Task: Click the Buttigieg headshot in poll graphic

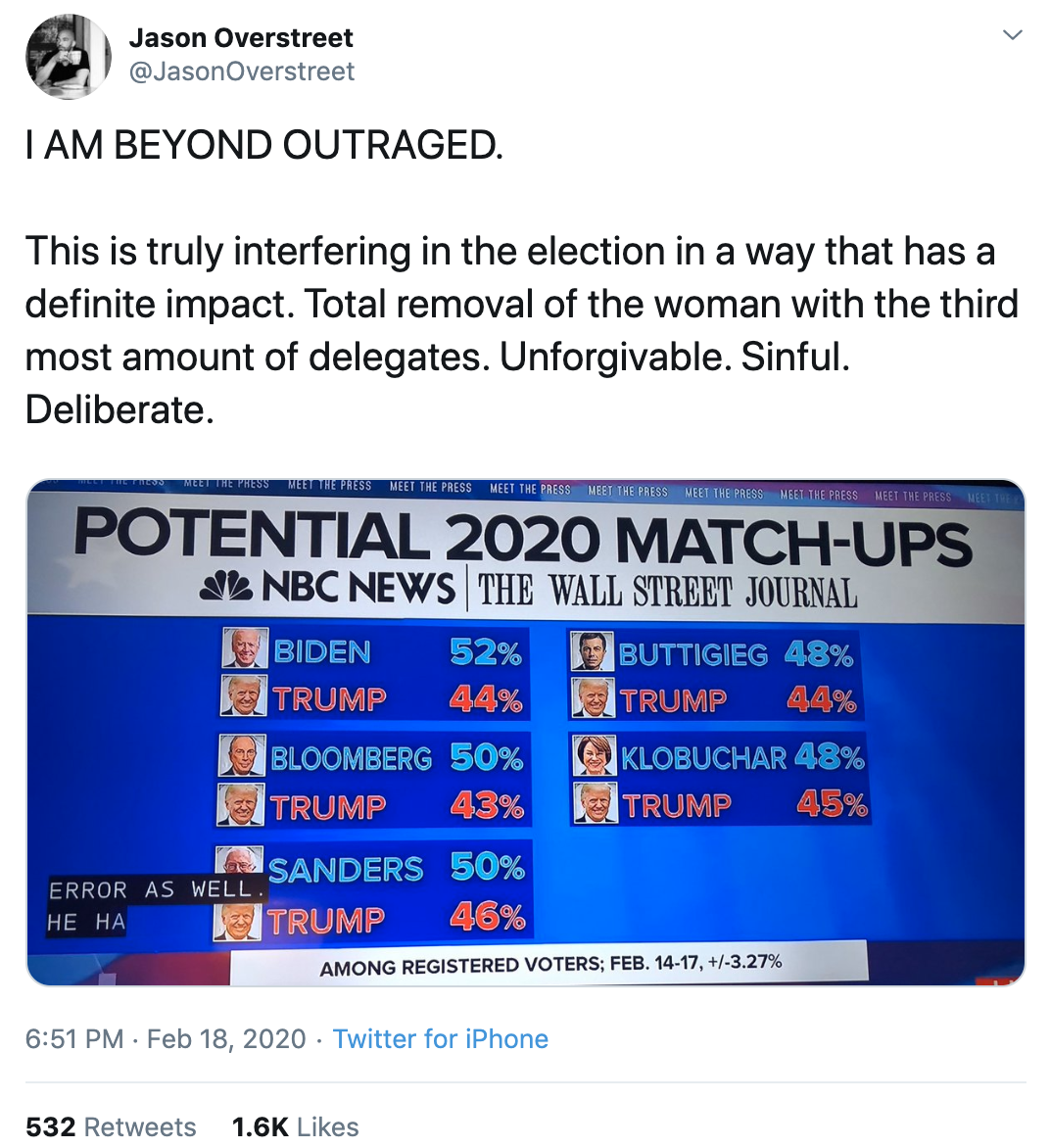Action: click(x=593, y=650)
